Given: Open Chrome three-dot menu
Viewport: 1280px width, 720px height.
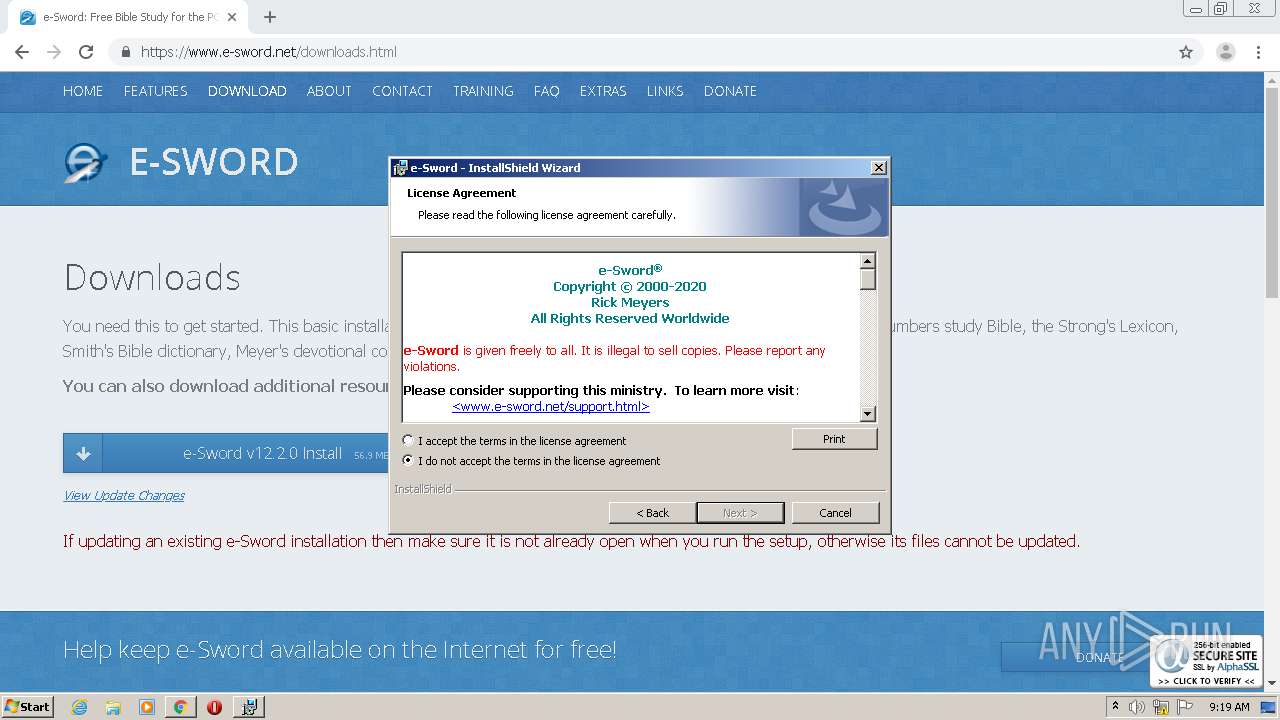Looking at the screenshot, I should (1258, 52).
